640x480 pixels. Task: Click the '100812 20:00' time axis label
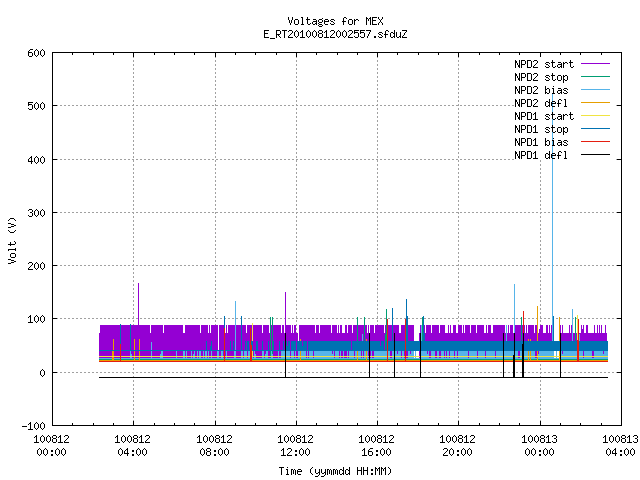tap(458, 446)
